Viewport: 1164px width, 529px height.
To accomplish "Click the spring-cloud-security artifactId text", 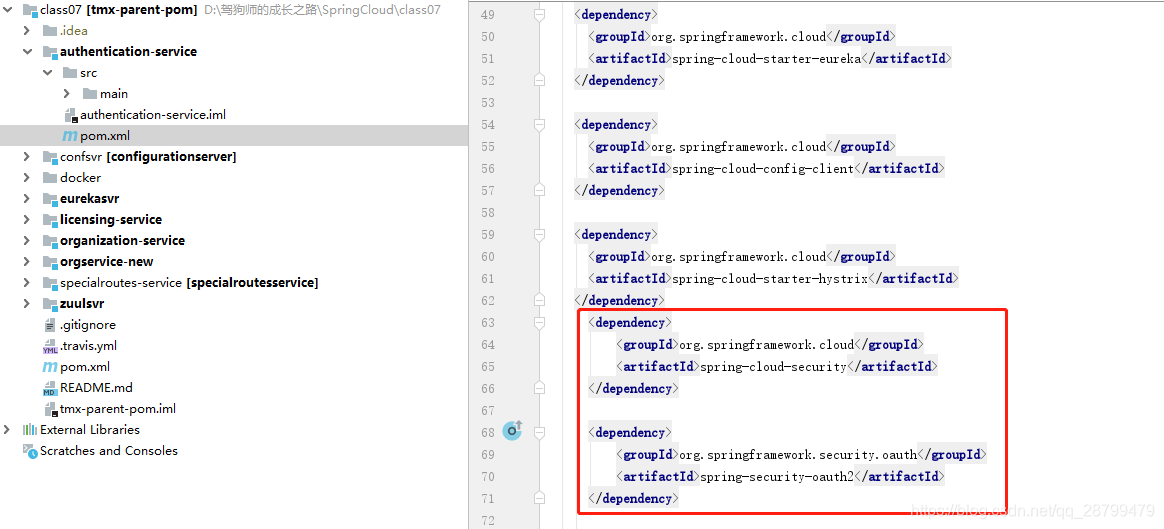I will point(774,367).
